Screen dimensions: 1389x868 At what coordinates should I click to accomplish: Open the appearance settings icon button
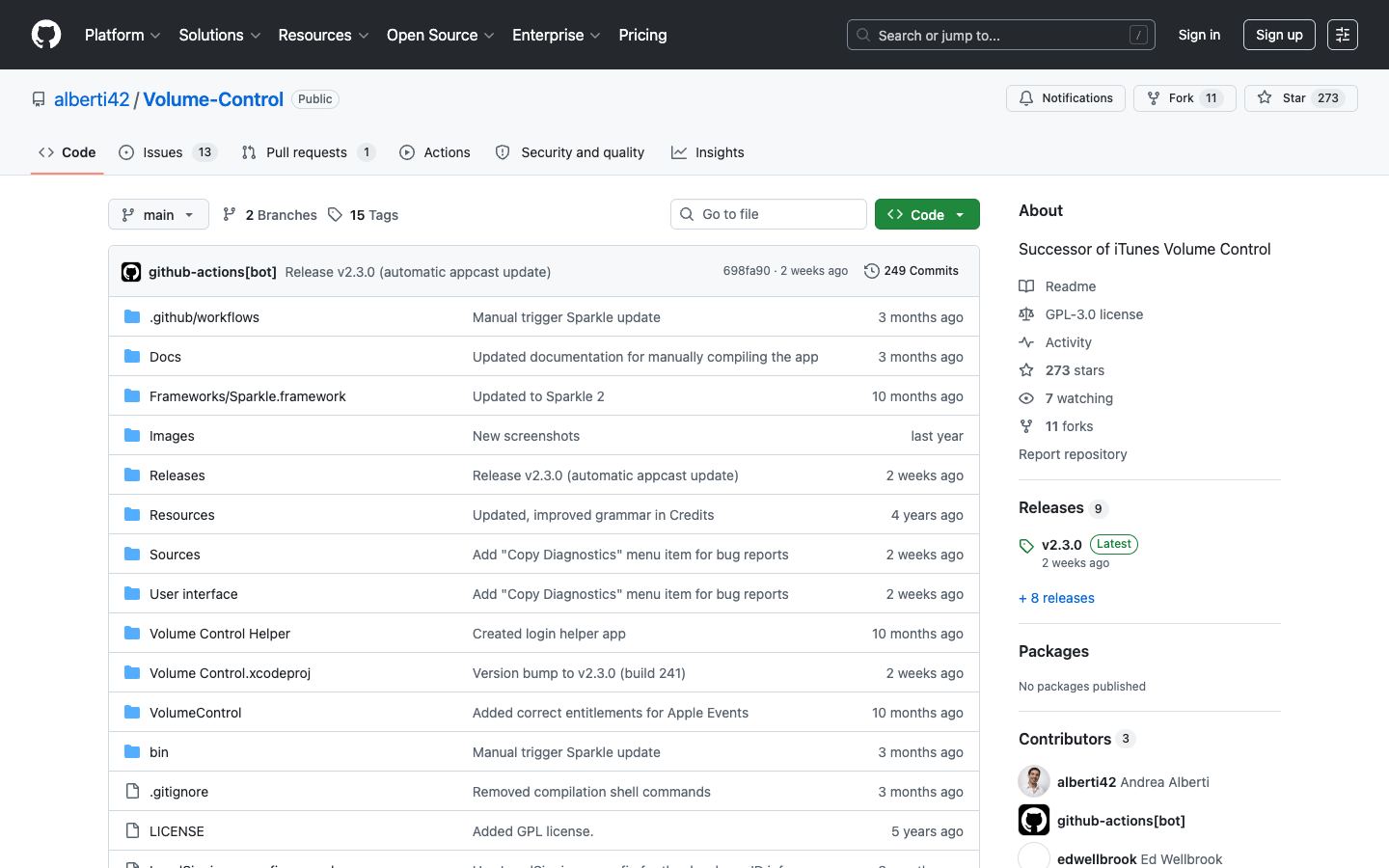(x=1343, y=35)
